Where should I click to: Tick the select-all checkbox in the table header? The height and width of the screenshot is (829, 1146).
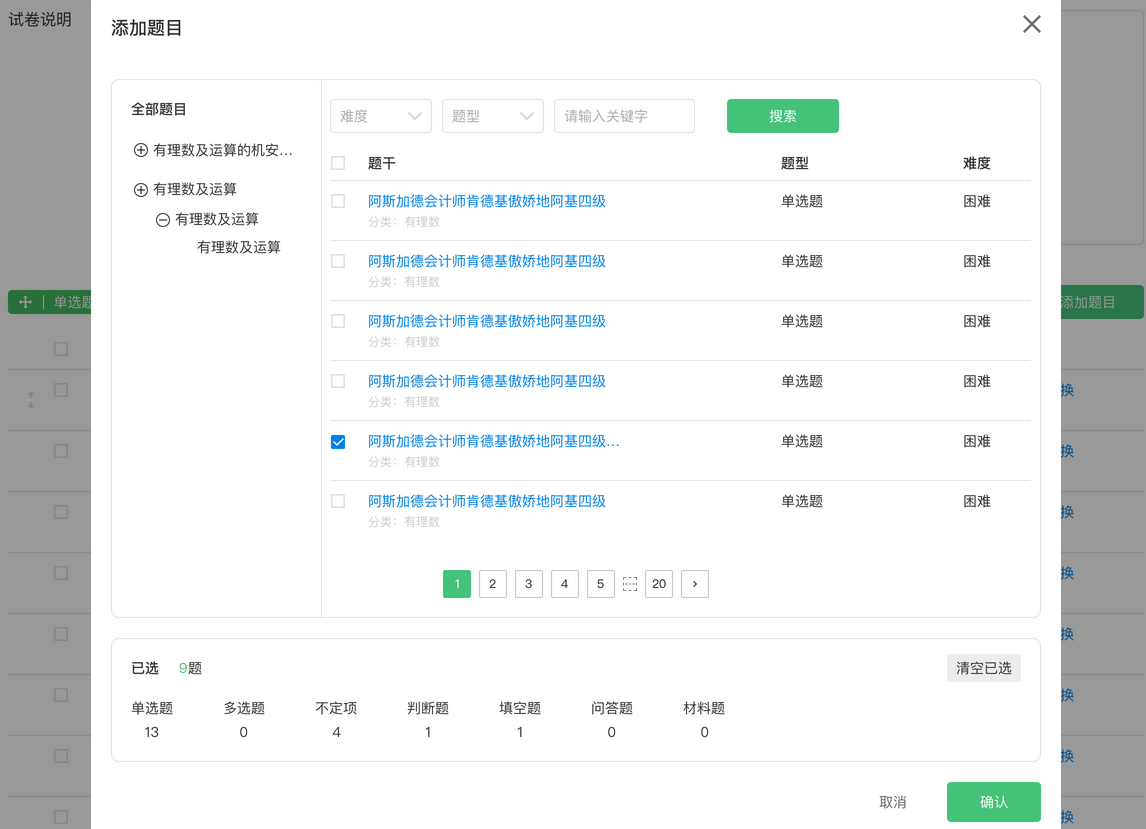point(338,163)
